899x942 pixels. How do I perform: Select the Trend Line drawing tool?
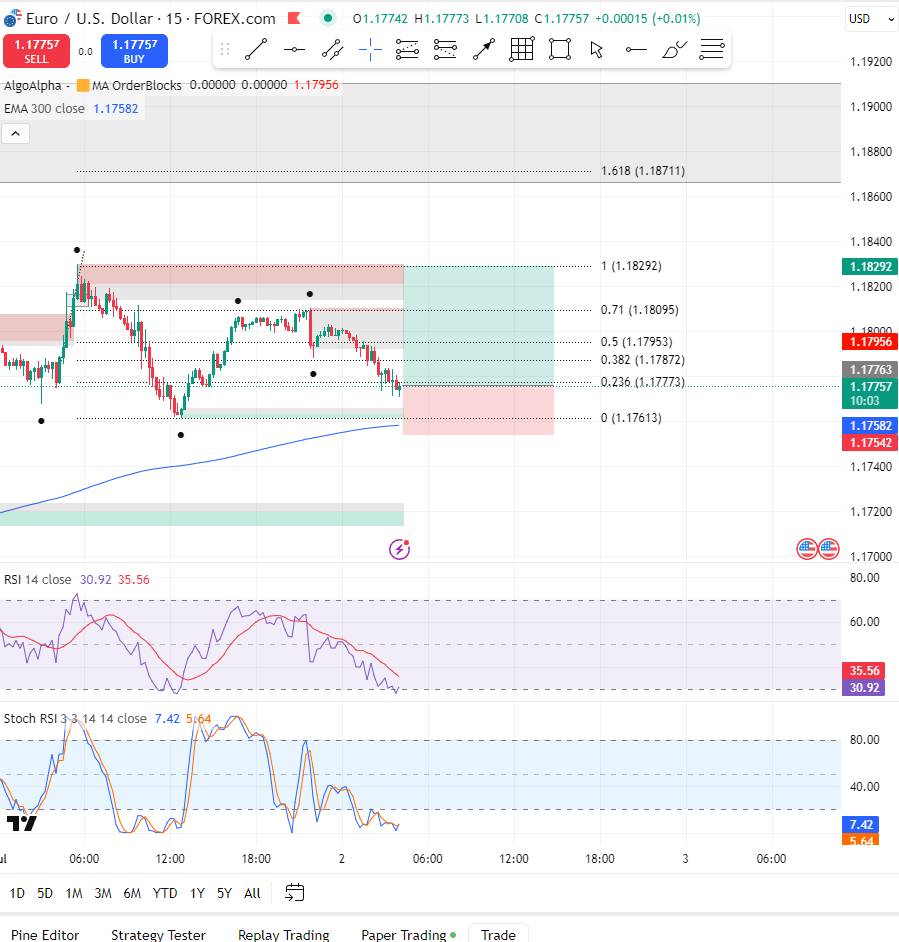click(255, 49)
